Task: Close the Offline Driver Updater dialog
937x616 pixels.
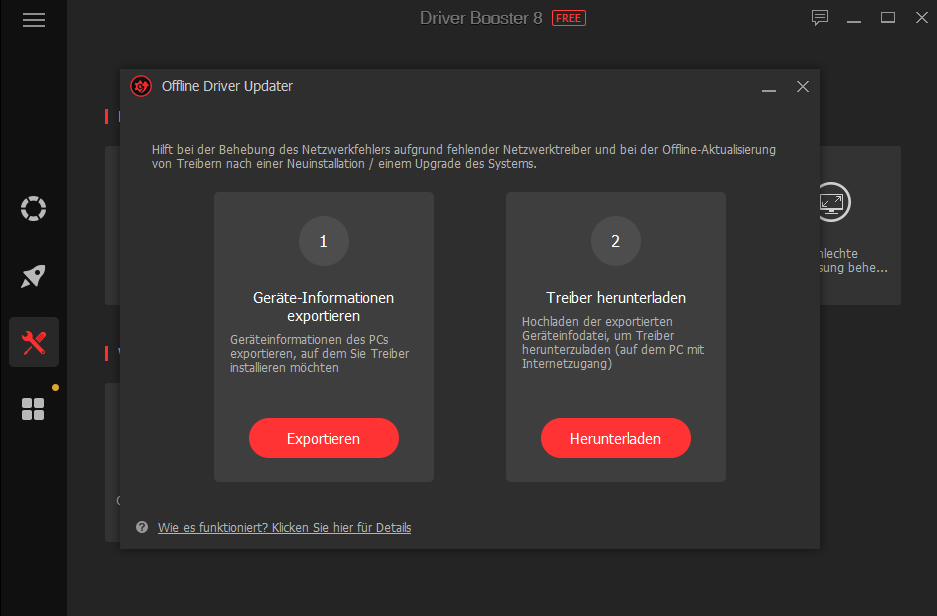Action: pos(803,87)
